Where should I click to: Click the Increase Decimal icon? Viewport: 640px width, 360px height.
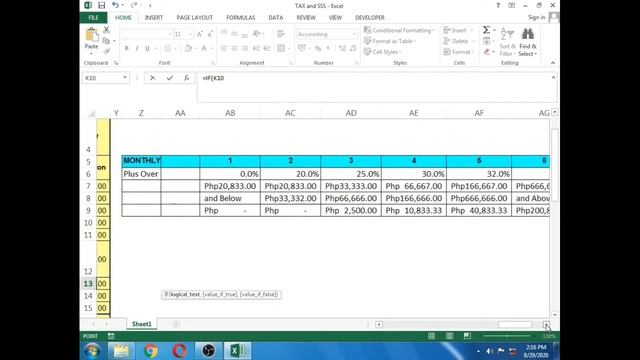pyautogui.click(x=342, y=49)
